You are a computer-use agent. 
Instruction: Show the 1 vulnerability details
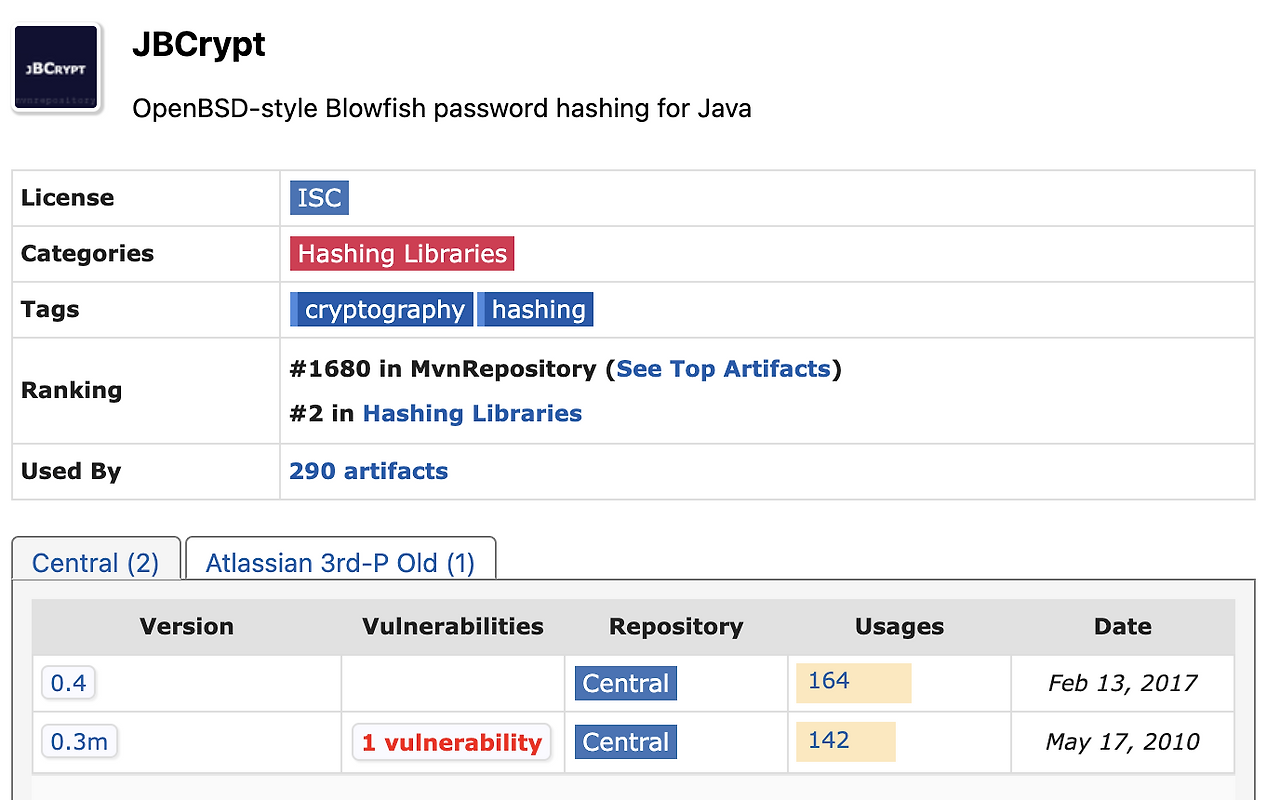[451, 743]
